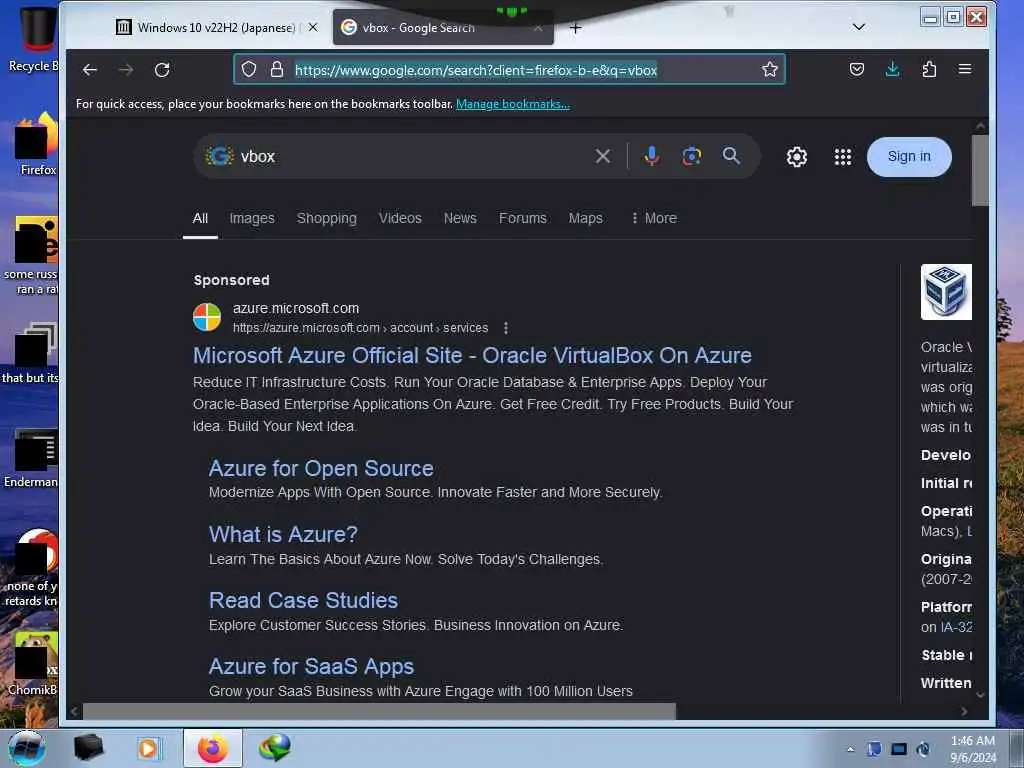Click the URL address bar
The height and width of the screenshot is (768, 1024).
click(509, 69)
